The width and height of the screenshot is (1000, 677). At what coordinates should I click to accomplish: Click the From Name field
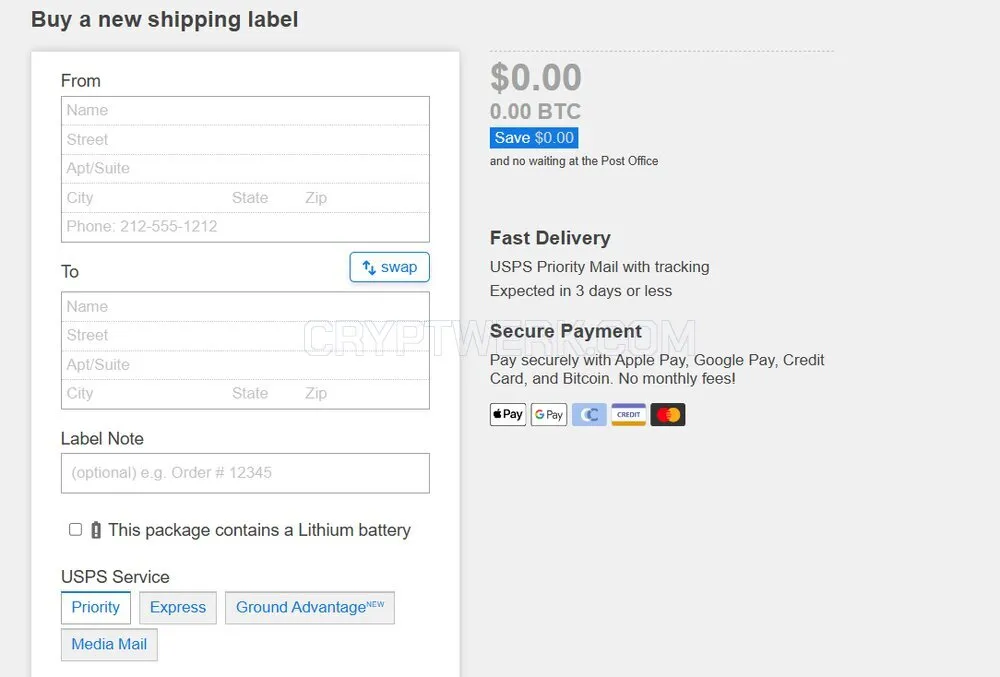(x=246, y=110)
